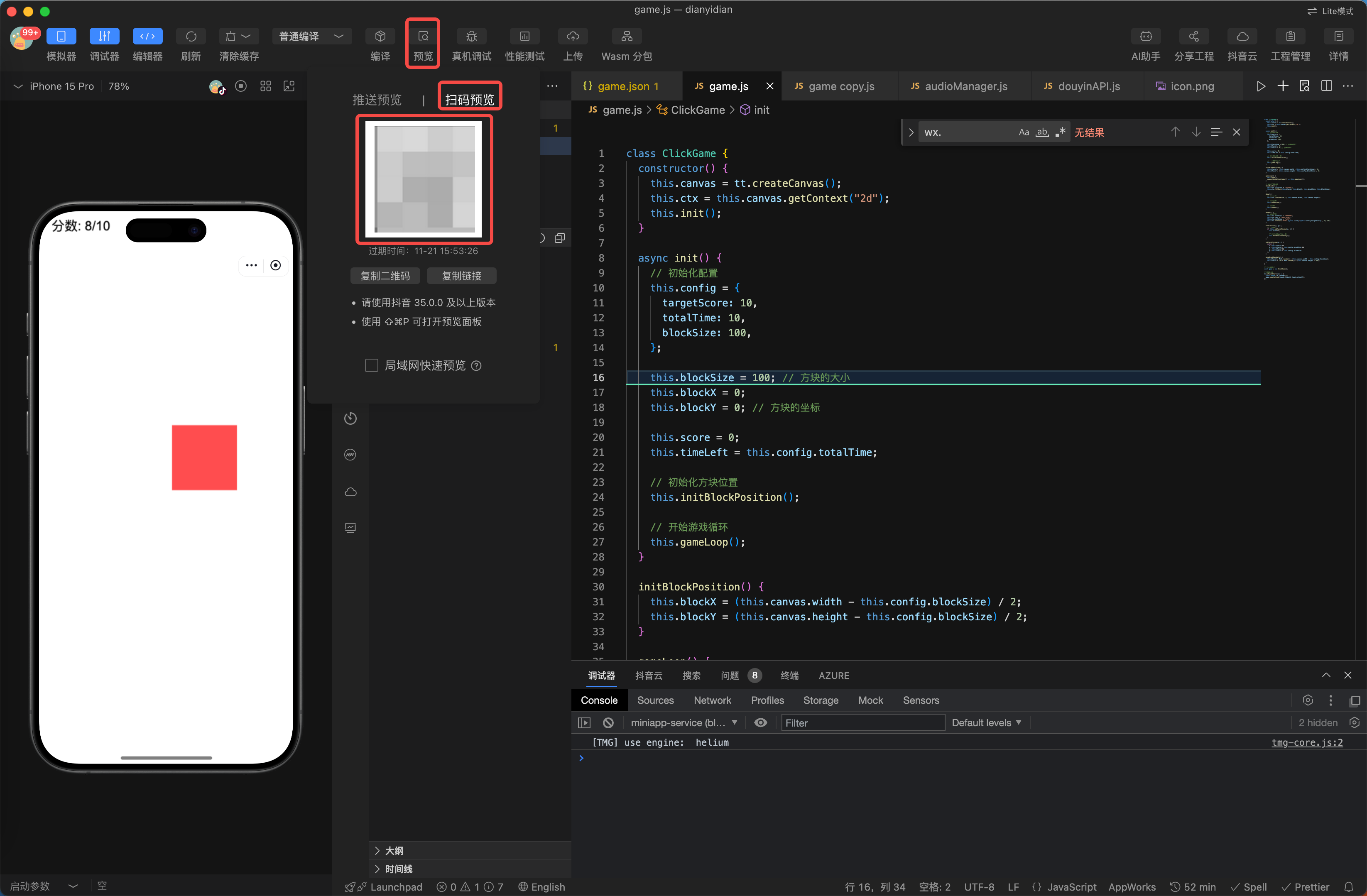Click the Wasm 分包 icon
The height and width of the screenshot is (896, 1367).
point(626,37)
